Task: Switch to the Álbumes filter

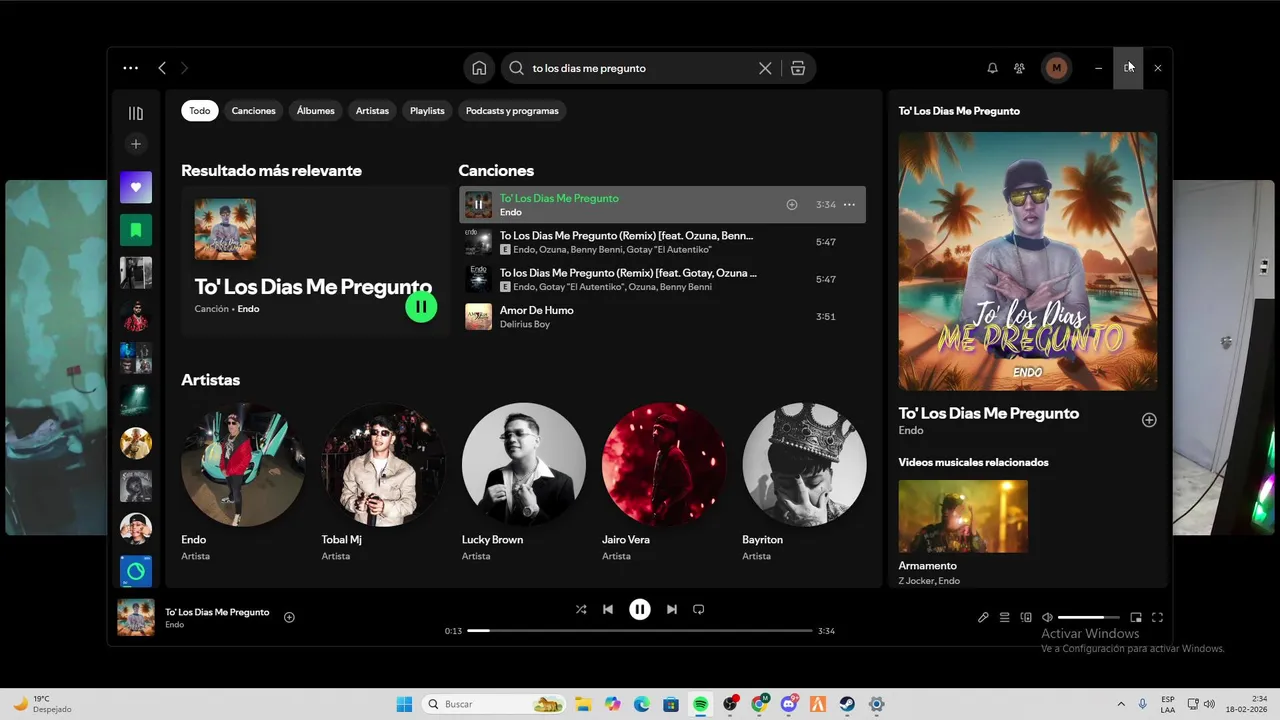Action: [315, 111]
